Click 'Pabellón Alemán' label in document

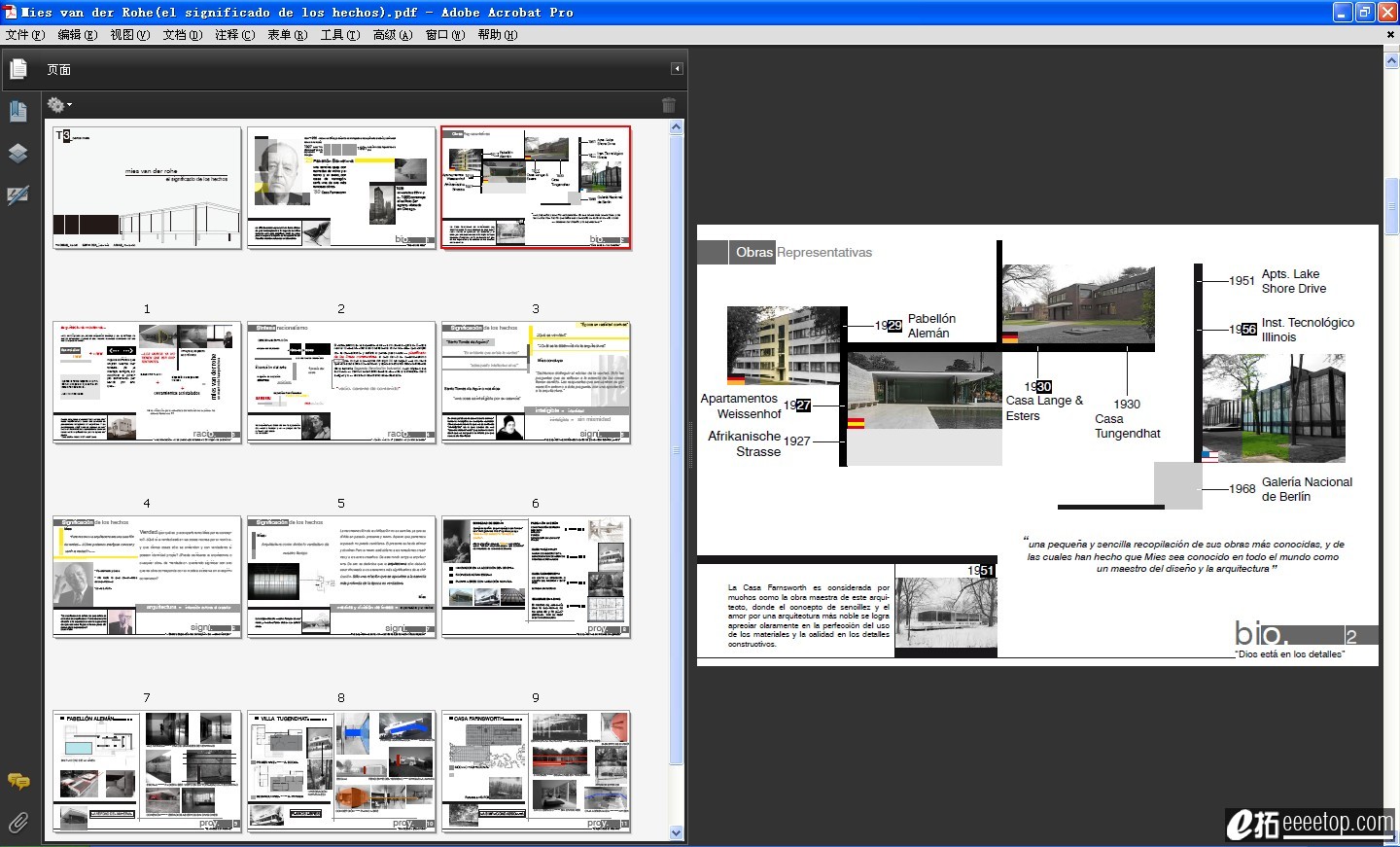(x=931, y=326)
